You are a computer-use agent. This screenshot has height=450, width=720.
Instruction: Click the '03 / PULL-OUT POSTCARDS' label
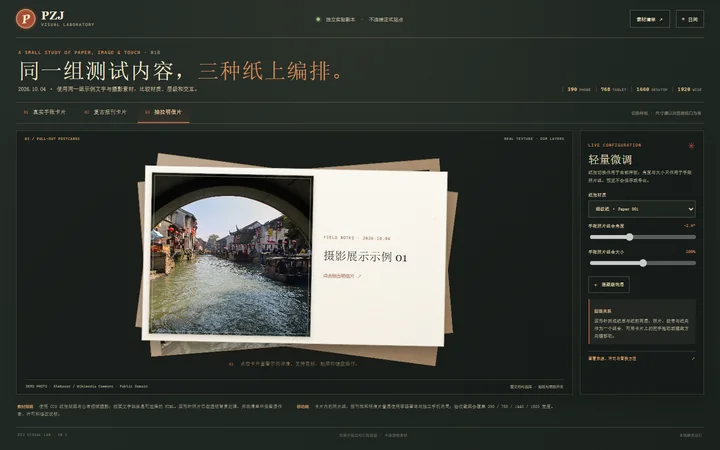(52, 139)
